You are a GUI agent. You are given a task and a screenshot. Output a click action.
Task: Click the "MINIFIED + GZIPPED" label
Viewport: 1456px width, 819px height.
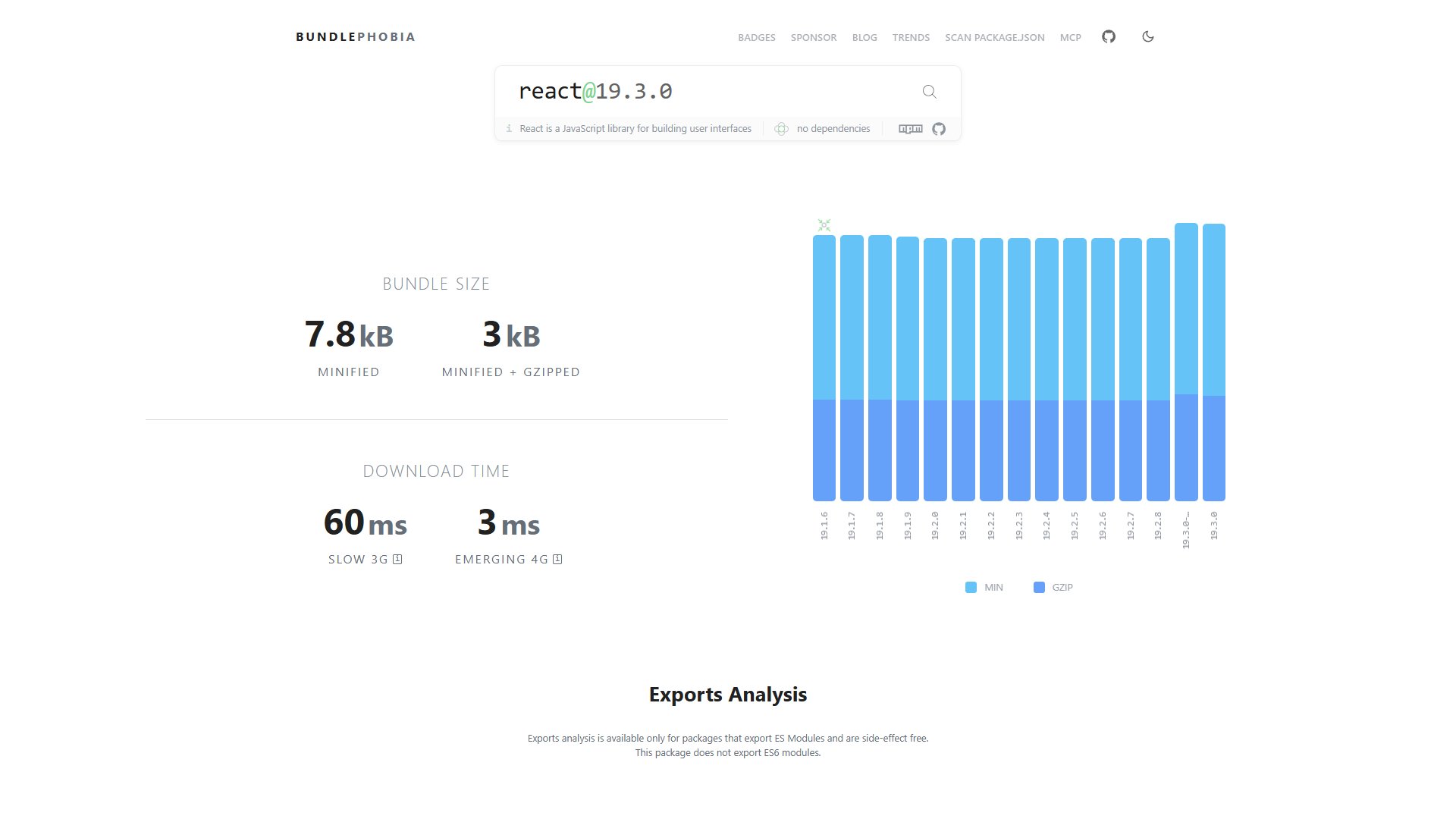point(511,372)
